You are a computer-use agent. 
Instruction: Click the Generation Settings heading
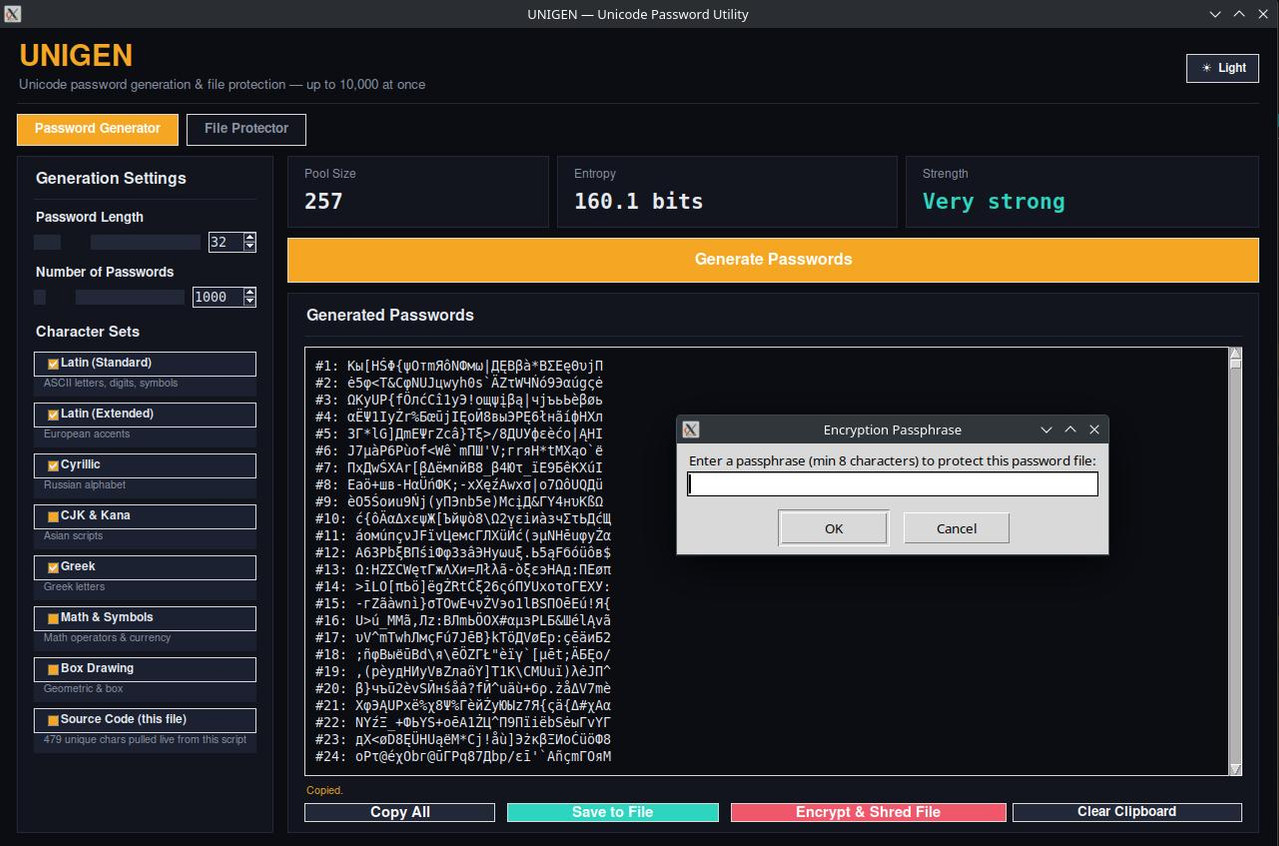click(x=111, y=178)
